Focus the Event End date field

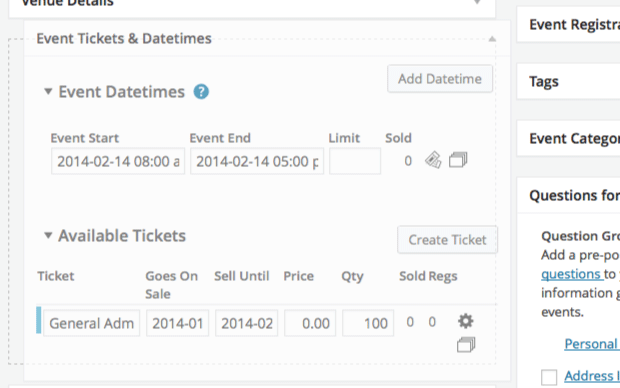point(257,161)
